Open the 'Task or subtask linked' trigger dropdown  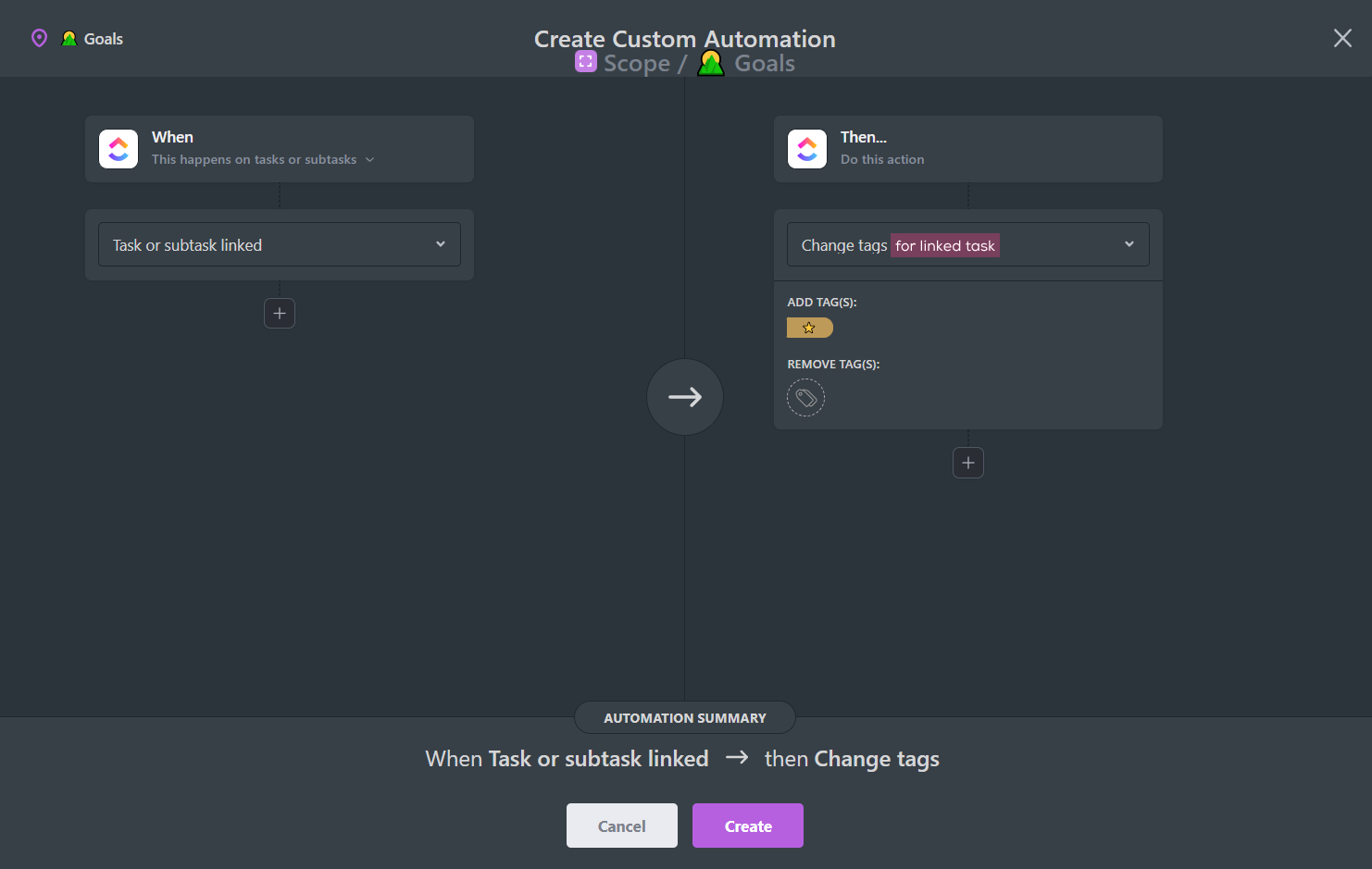tap(280, 244)
